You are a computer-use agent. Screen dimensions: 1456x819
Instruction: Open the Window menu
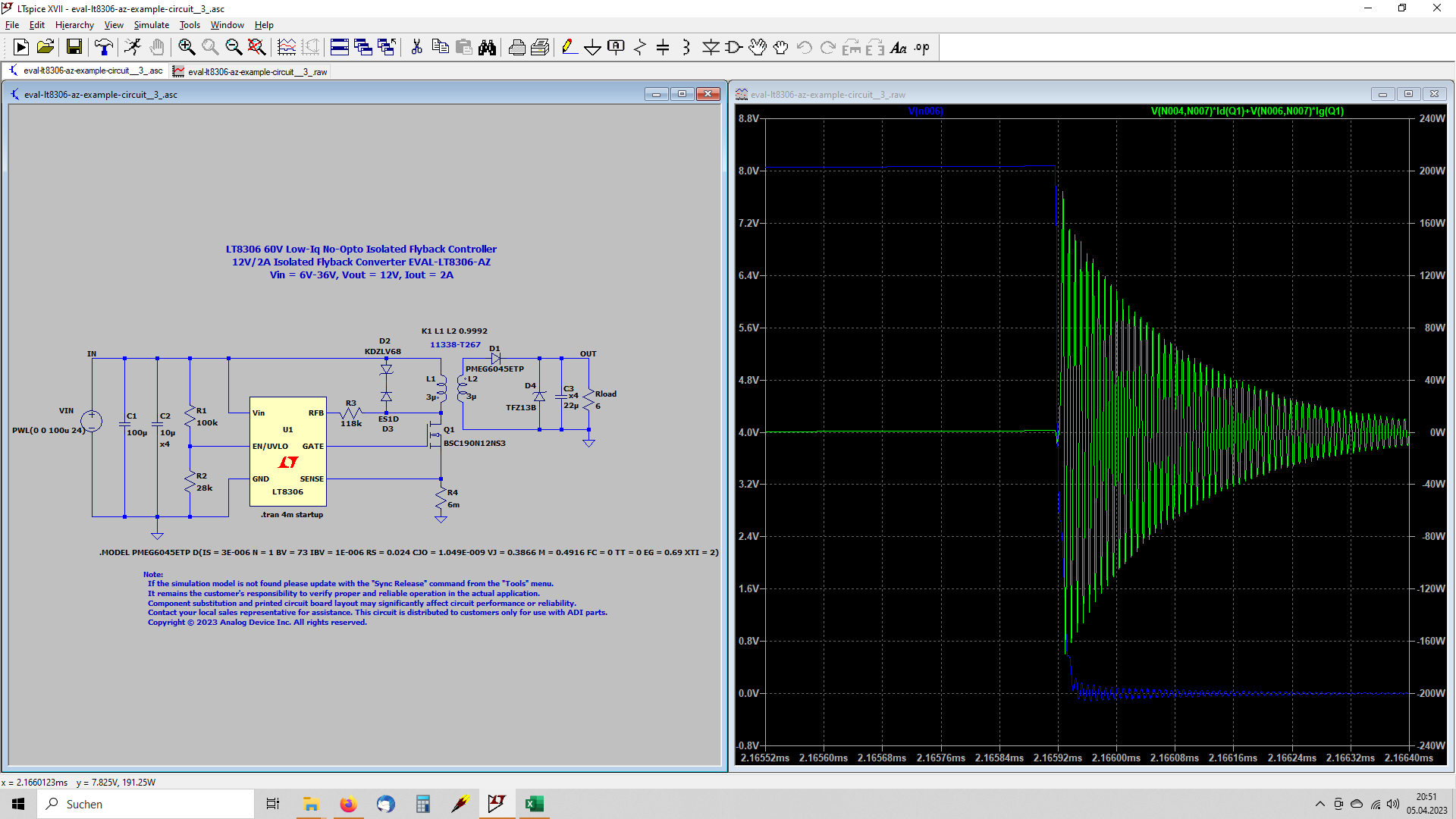pyautogui.click(x=227, y=25)
